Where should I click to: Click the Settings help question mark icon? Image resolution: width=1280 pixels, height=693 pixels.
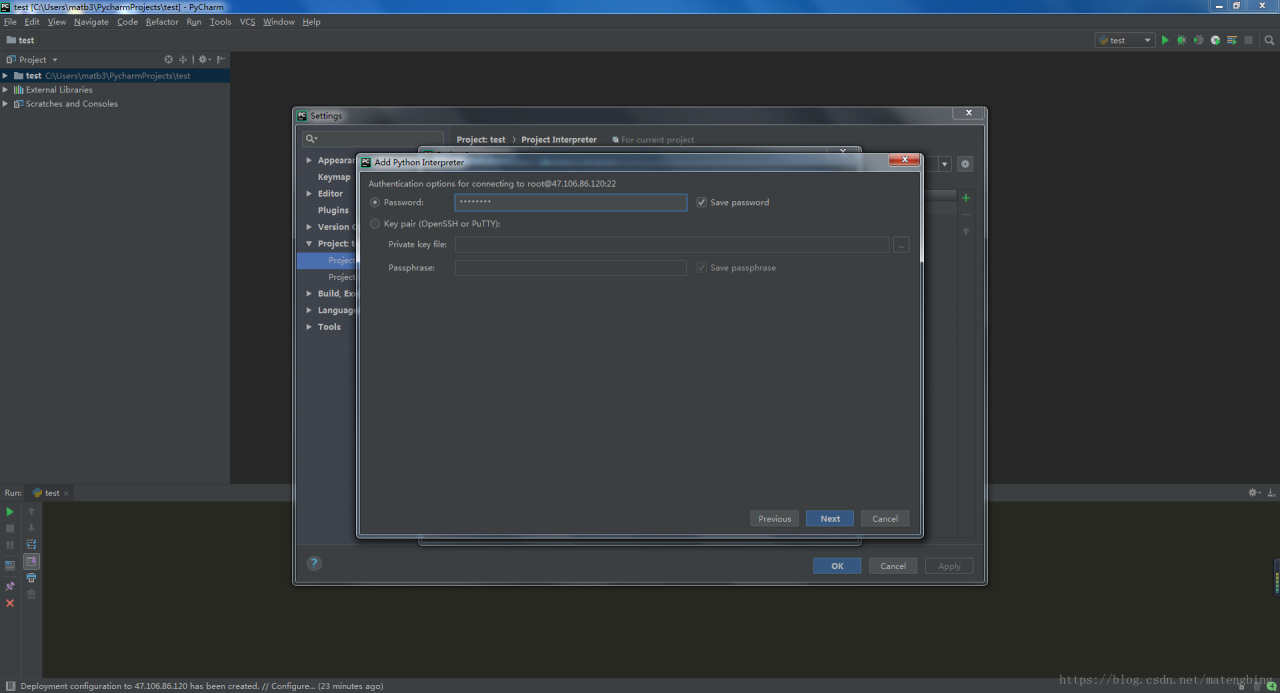click(314, 564)
